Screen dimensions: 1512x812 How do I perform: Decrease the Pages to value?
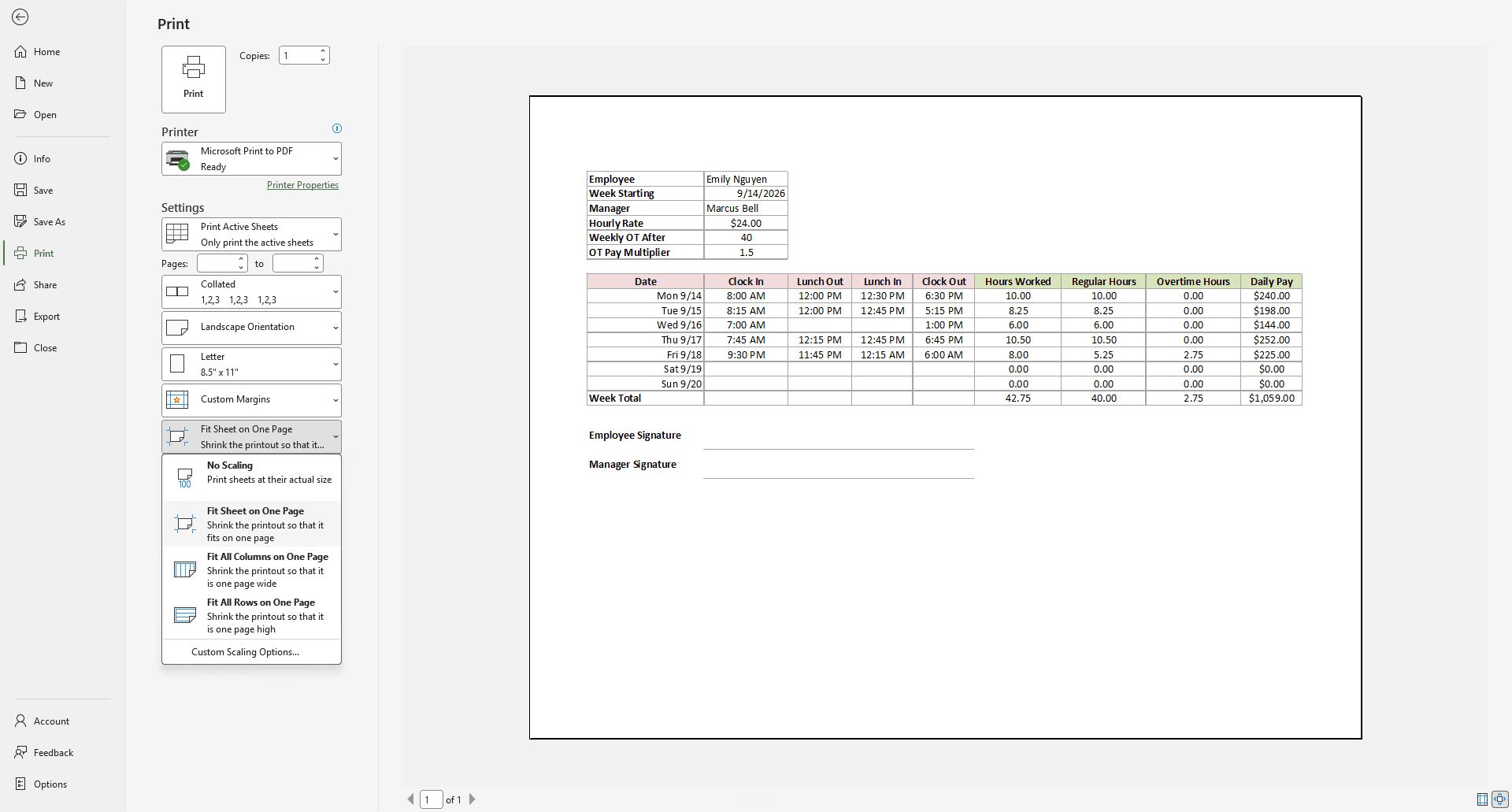tap(317, 268)
